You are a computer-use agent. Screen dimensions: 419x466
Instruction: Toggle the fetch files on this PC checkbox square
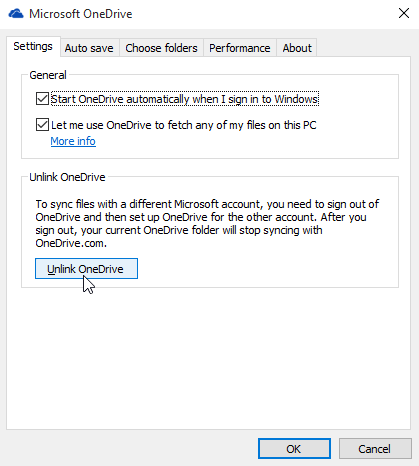coord(42,125)
